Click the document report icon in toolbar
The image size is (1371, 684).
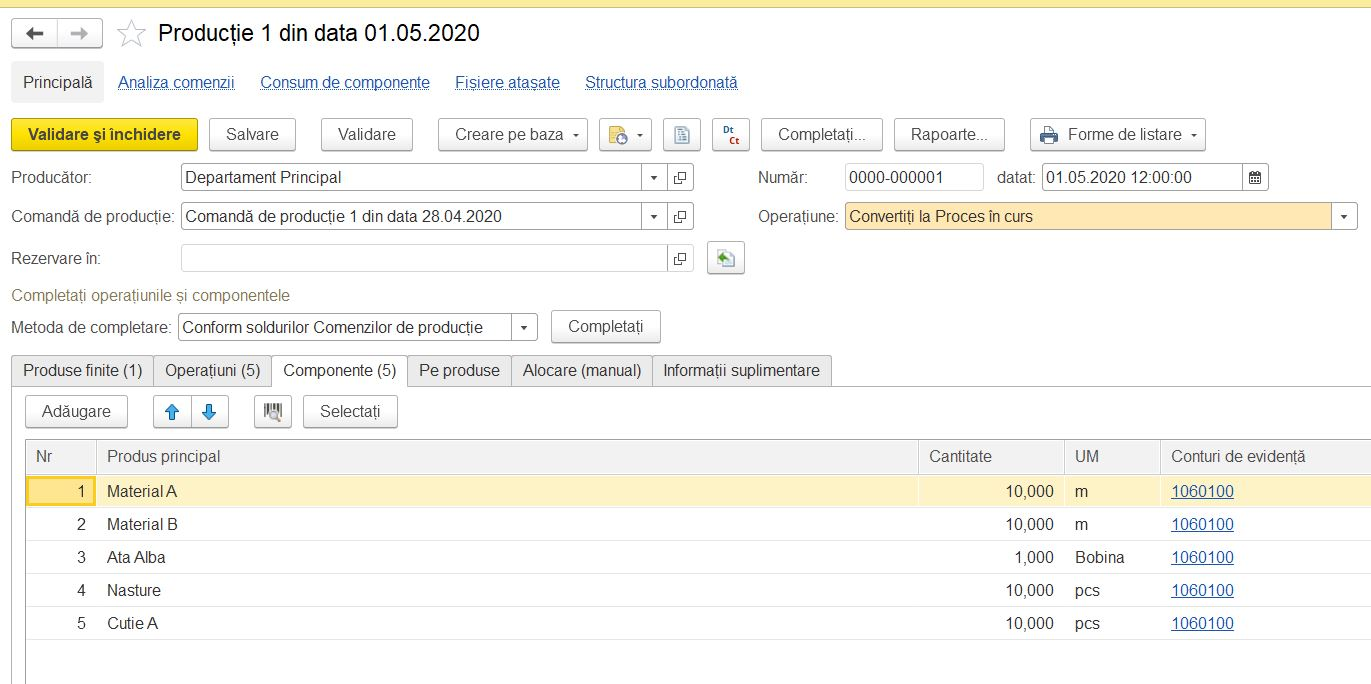(682, 134)
